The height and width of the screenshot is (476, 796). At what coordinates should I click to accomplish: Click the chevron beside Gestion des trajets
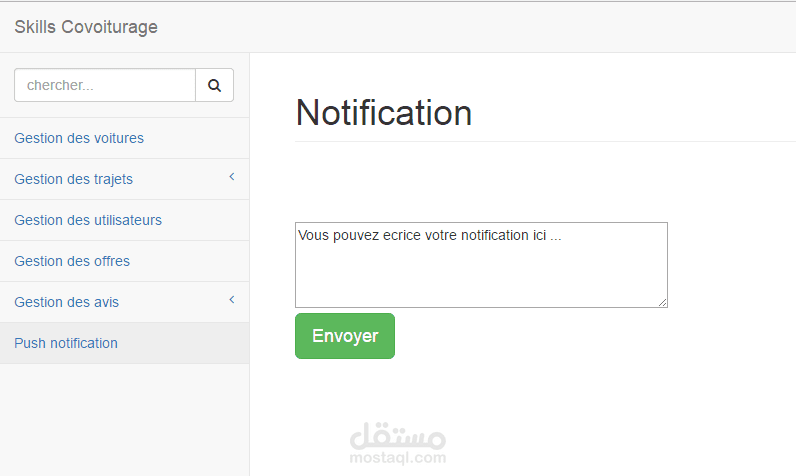[x=232, y=177]
